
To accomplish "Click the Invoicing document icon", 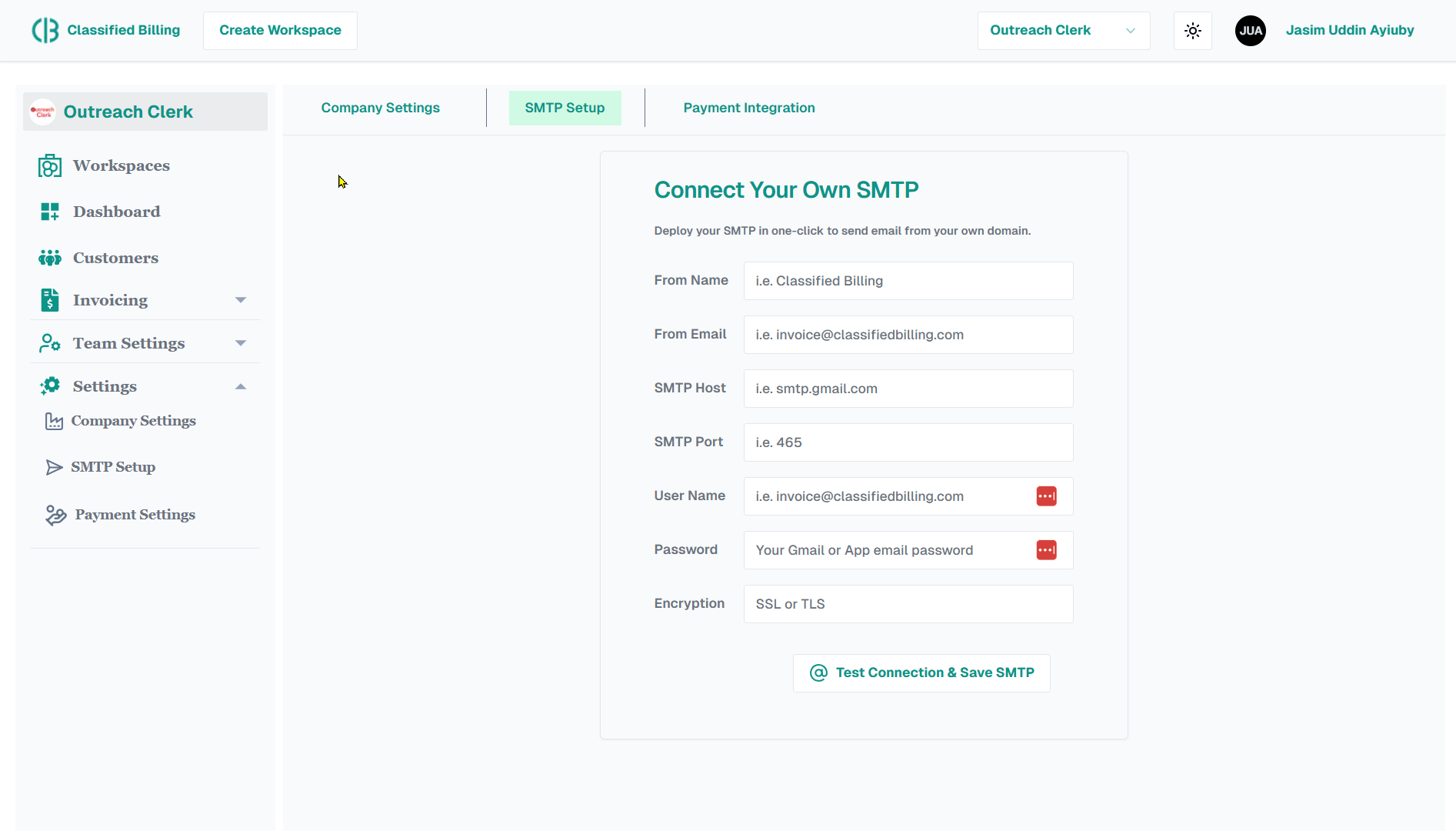I will pos(50,300).
